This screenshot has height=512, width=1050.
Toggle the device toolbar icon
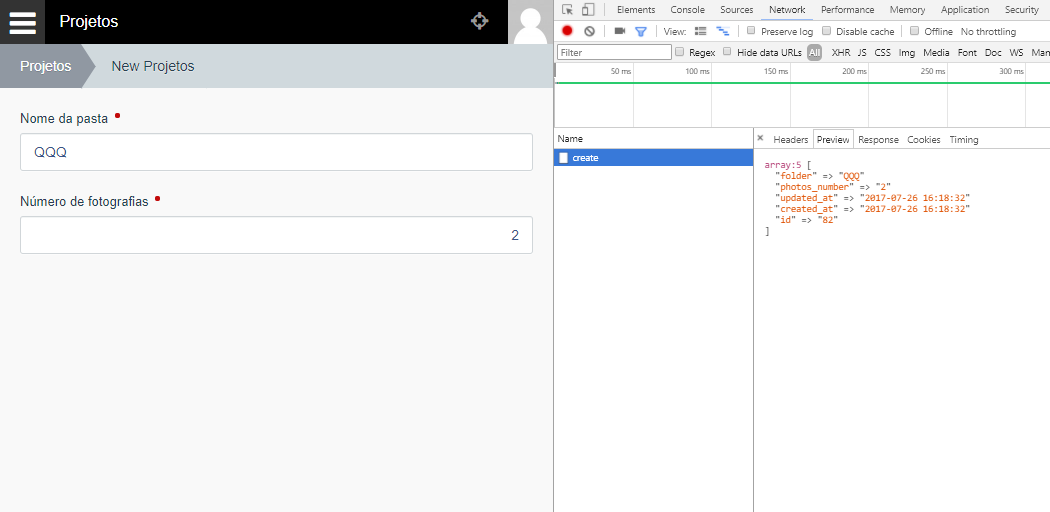pos(588,9)
